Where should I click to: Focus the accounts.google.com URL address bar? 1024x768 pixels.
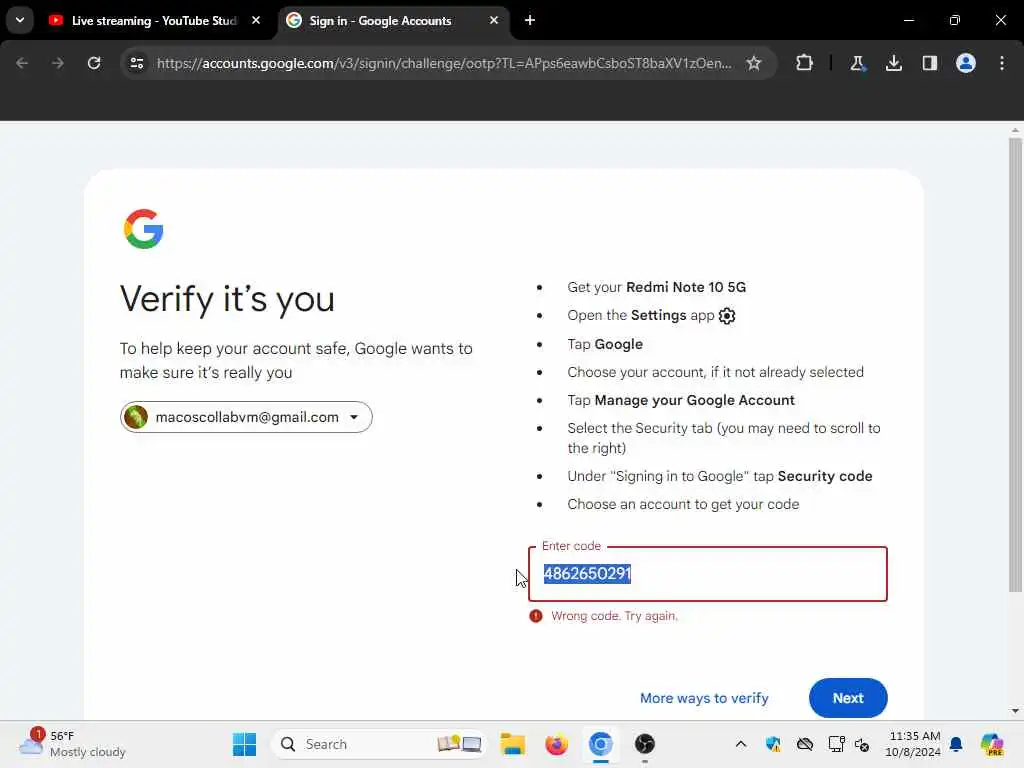[444, 63]
